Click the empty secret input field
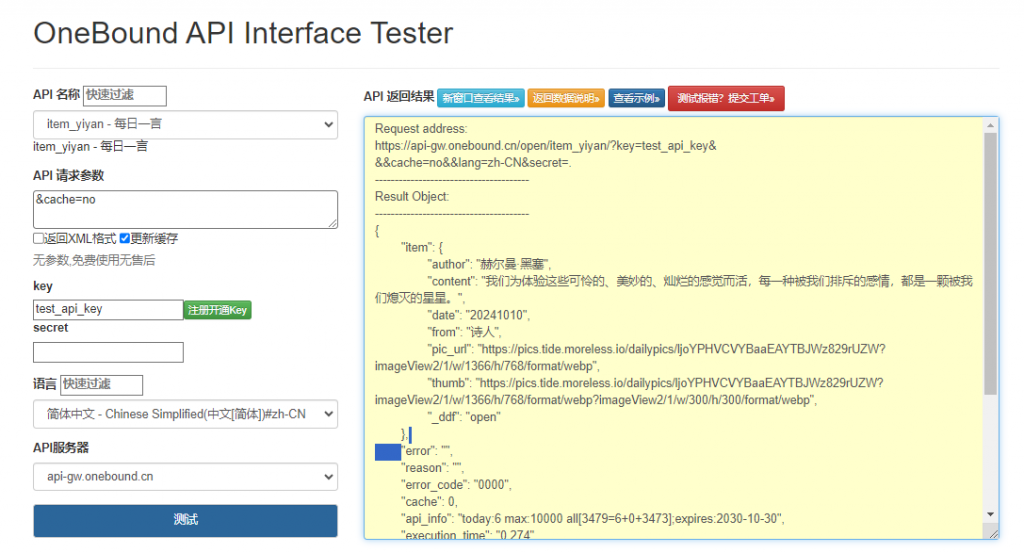1024x553 pixels. point(108,352)
